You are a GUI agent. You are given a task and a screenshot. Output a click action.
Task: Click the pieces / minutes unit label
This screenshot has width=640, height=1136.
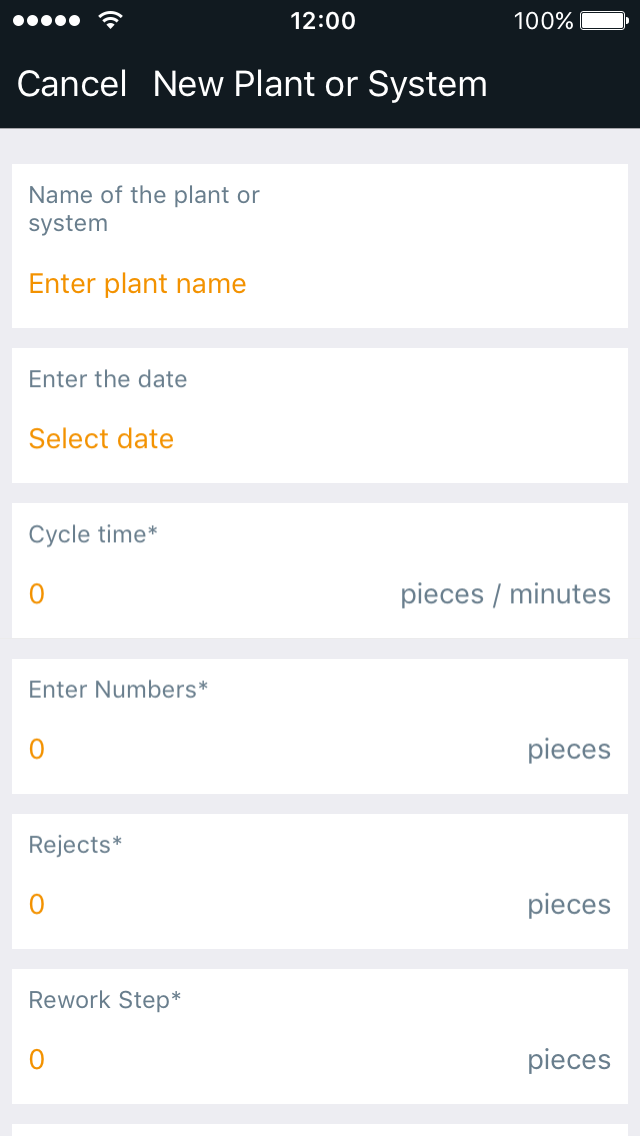(x=506, y=593)
